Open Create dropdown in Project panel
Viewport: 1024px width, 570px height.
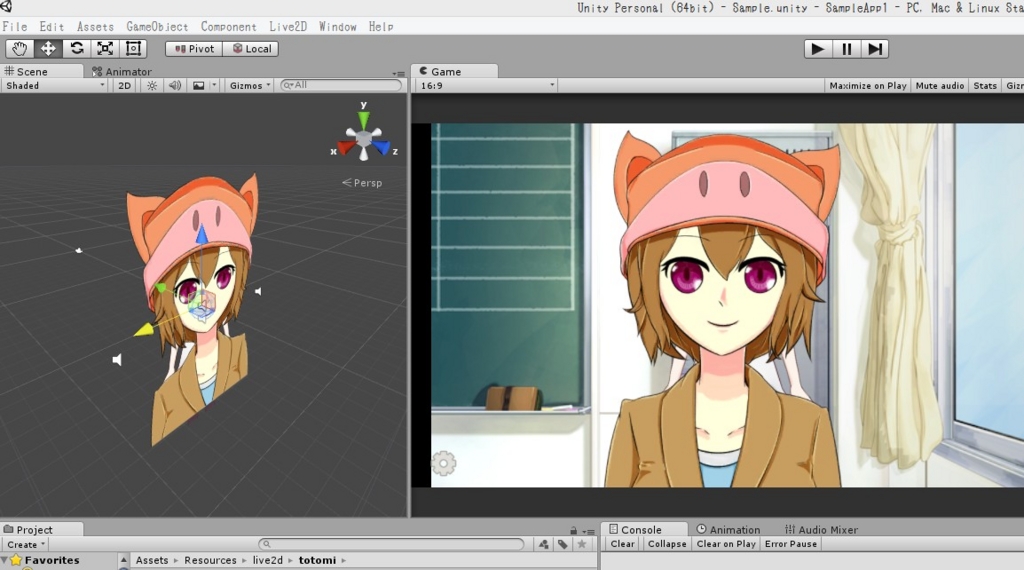point(25,545)
